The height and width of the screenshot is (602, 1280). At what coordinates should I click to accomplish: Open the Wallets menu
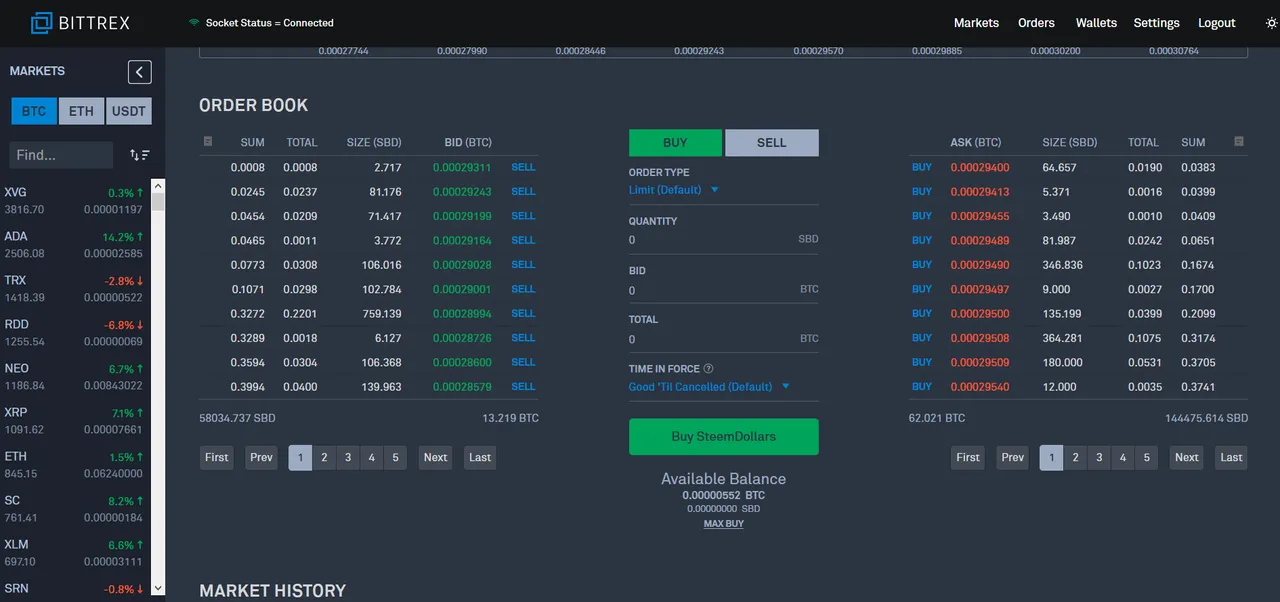(1096, 23)
